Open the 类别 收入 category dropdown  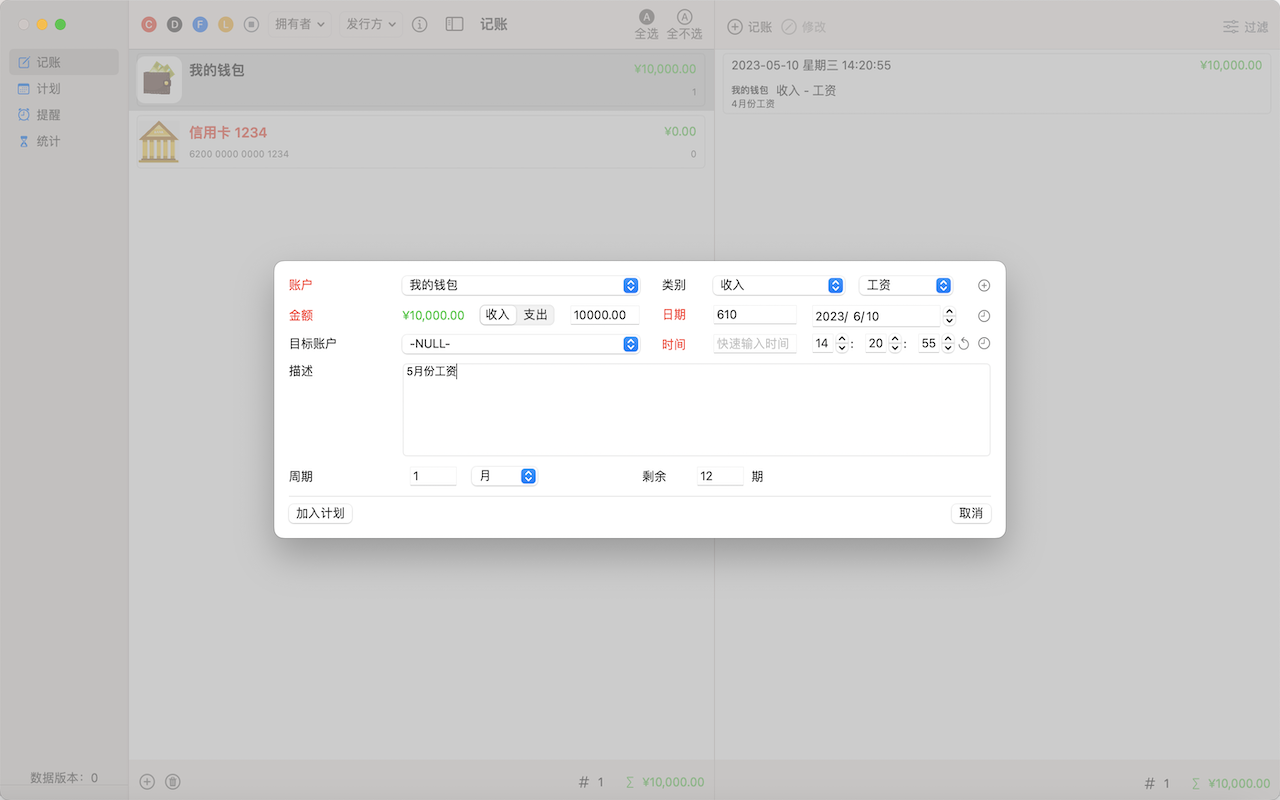779,285
